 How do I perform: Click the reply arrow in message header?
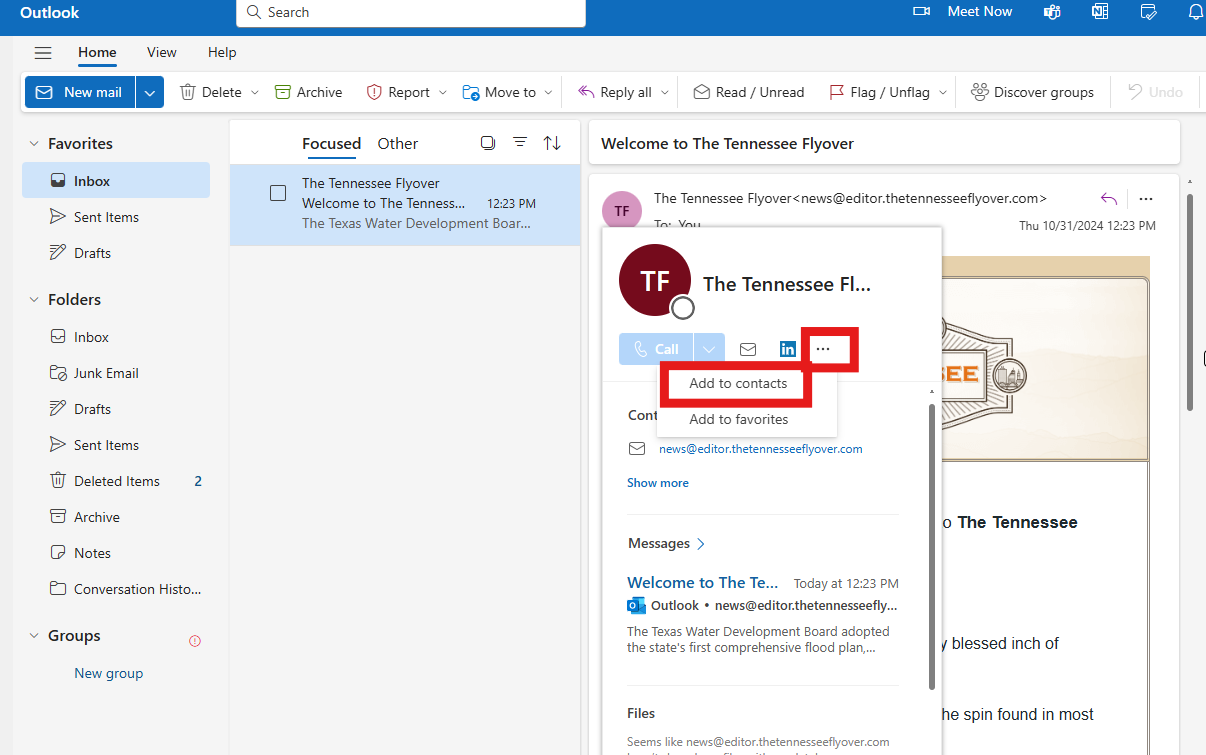pyautogui.click(x=1108, y=198)
